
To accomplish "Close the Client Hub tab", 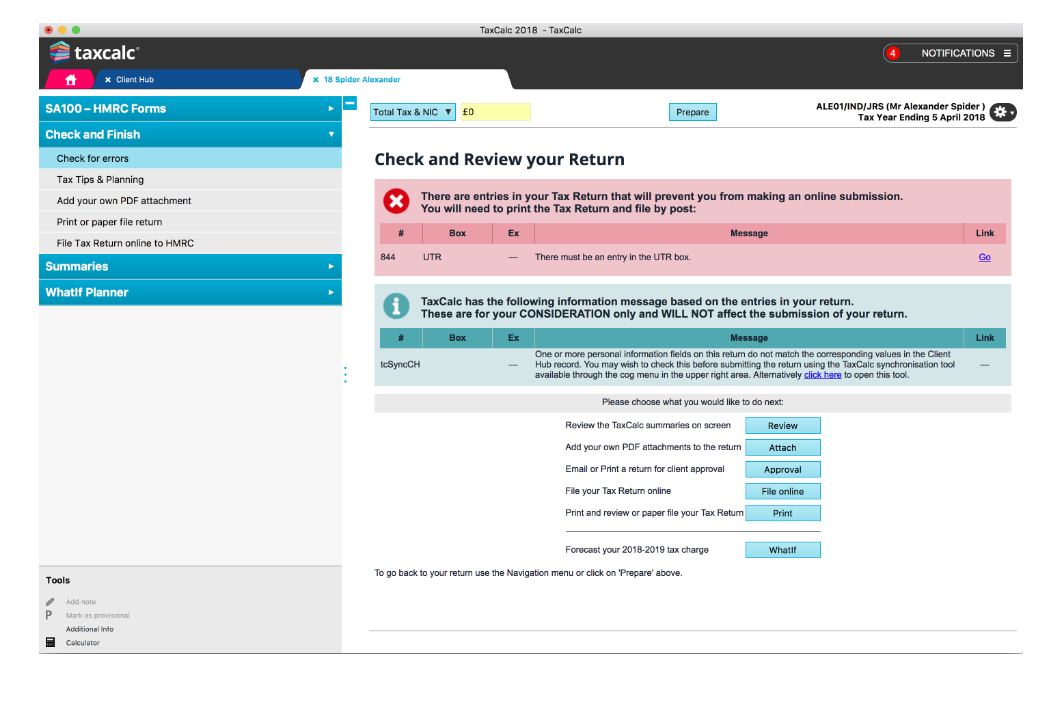I will (108, 80).
